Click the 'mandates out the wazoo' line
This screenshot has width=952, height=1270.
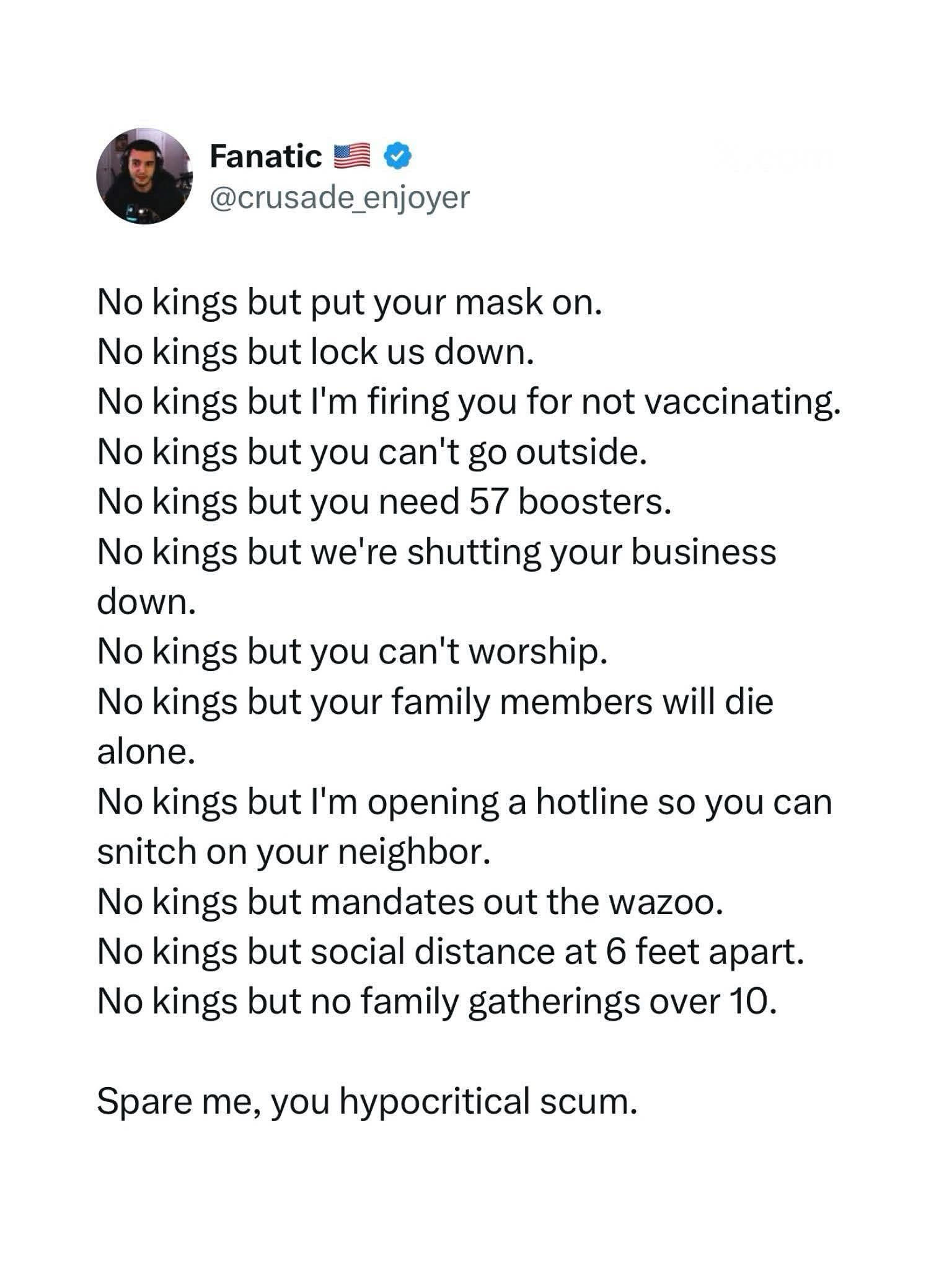pos(410,902)
